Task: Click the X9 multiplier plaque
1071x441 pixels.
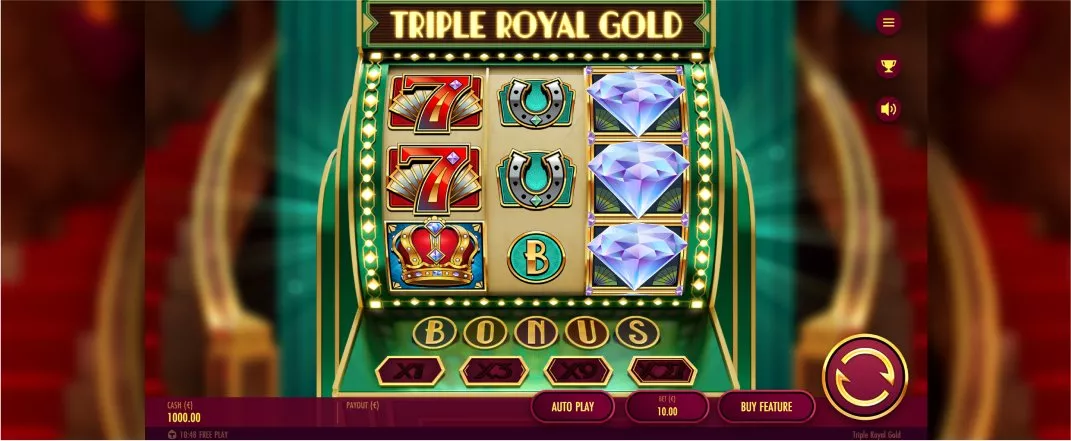Action: 578,371
